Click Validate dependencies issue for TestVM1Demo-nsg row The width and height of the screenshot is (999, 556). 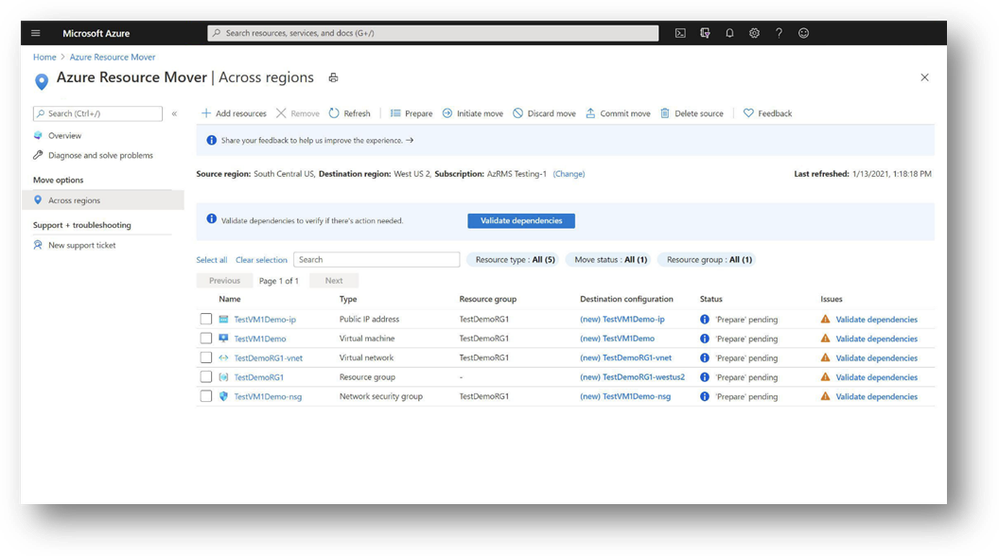(x=877, y=396)
